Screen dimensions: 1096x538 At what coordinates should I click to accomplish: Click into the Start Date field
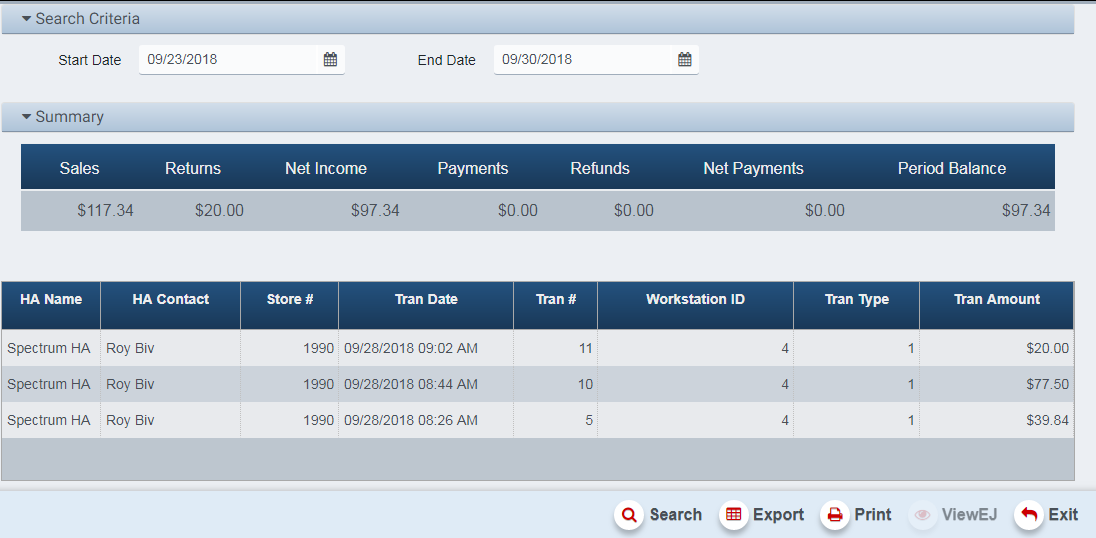tap(230, 60)
